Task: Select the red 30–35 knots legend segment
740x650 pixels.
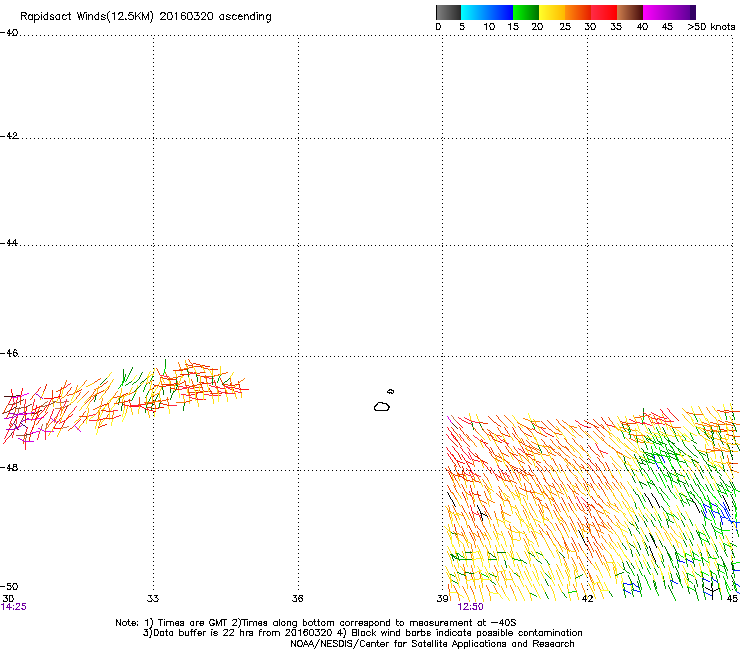Action: 604,12
